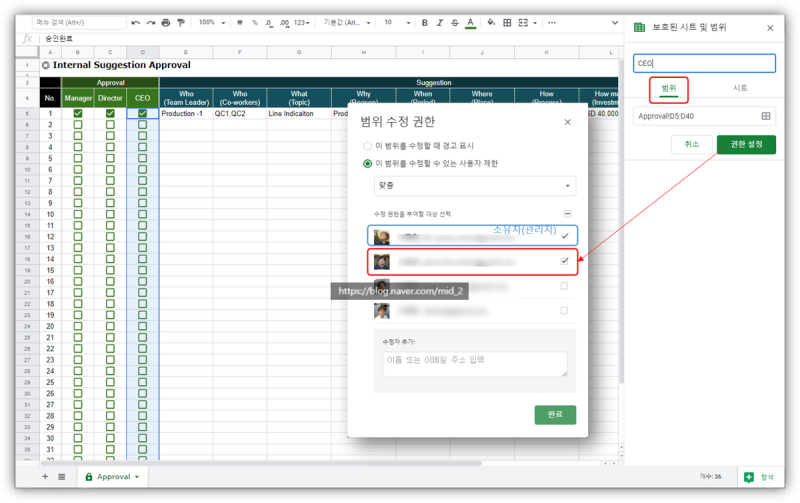Select the restrict editors radio option
The width and height of the screenshot is (800, 503).
367,164
